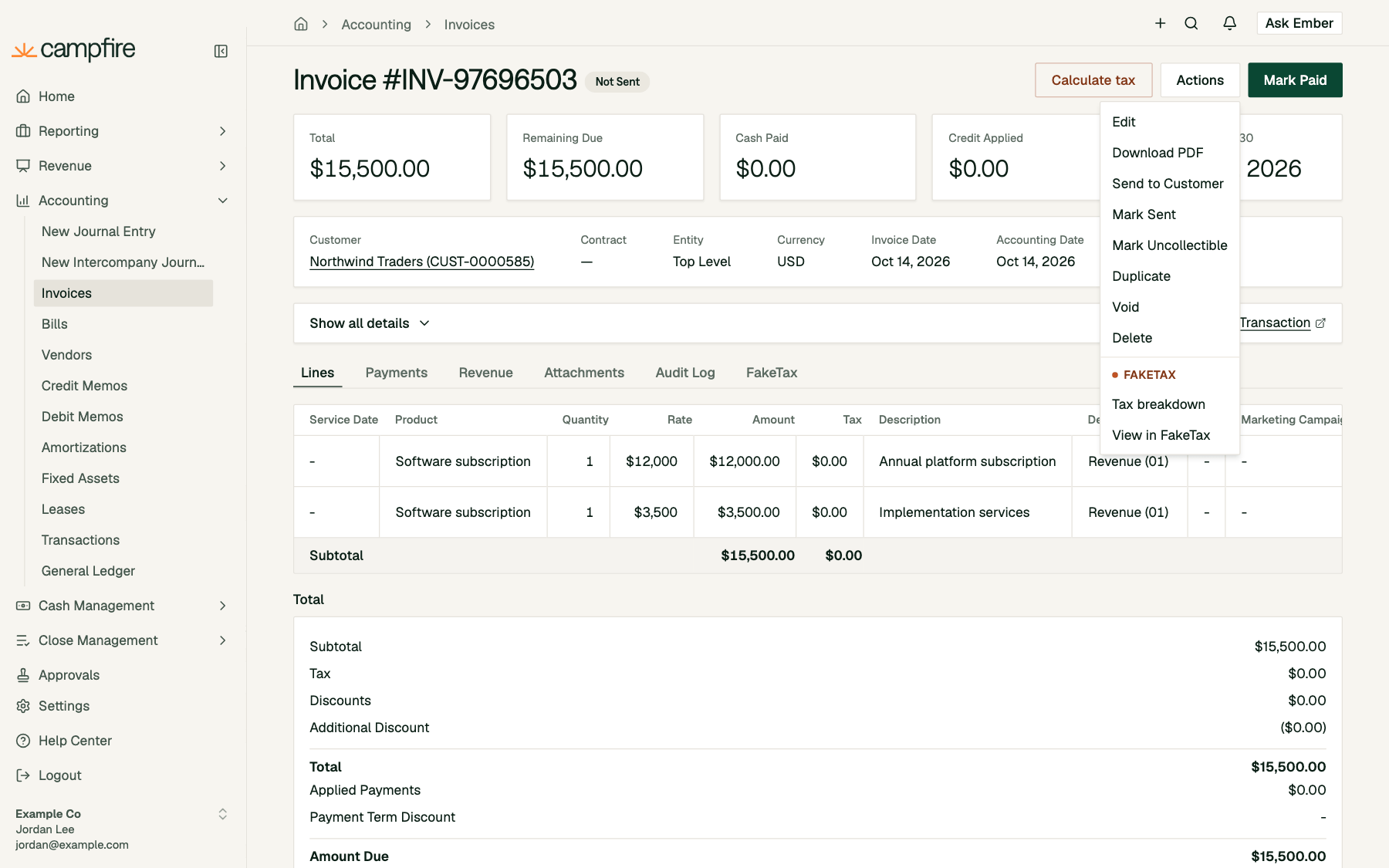Click the Logout arrow icon
The image size is (1389, 868).
click(23, 775)
